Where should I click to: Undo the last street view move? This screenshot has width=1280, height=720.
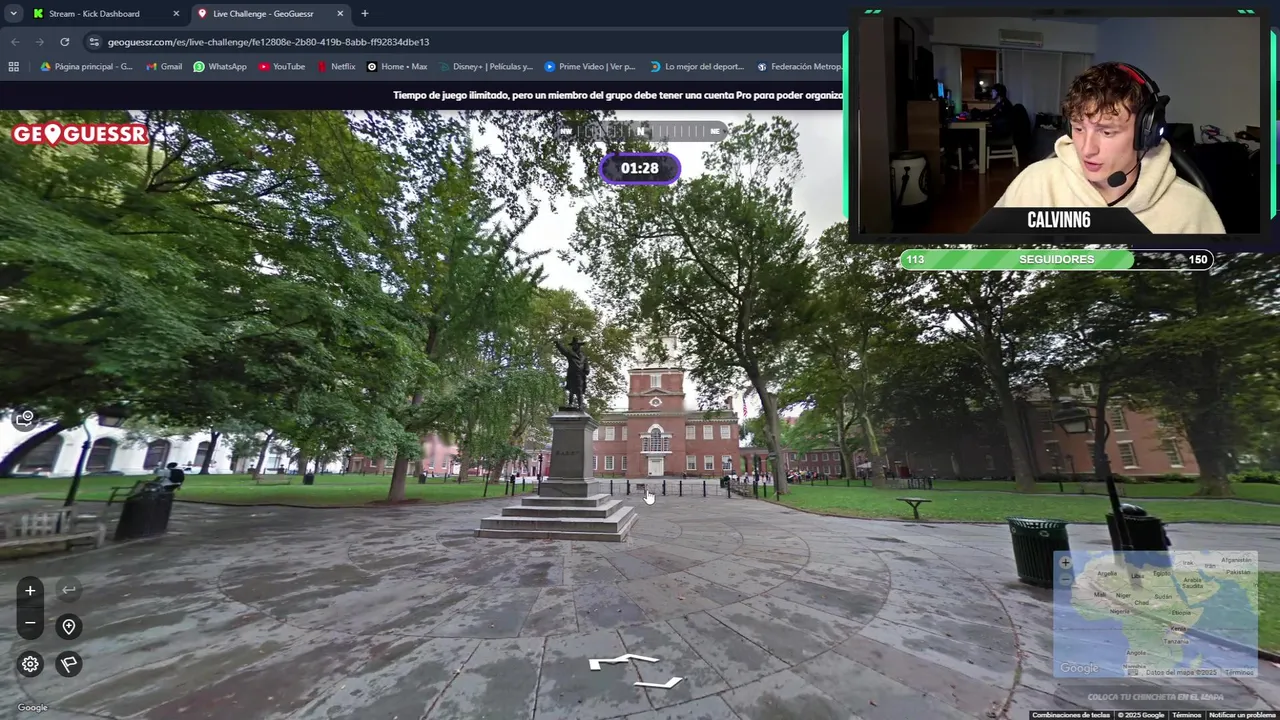[68, 591]
